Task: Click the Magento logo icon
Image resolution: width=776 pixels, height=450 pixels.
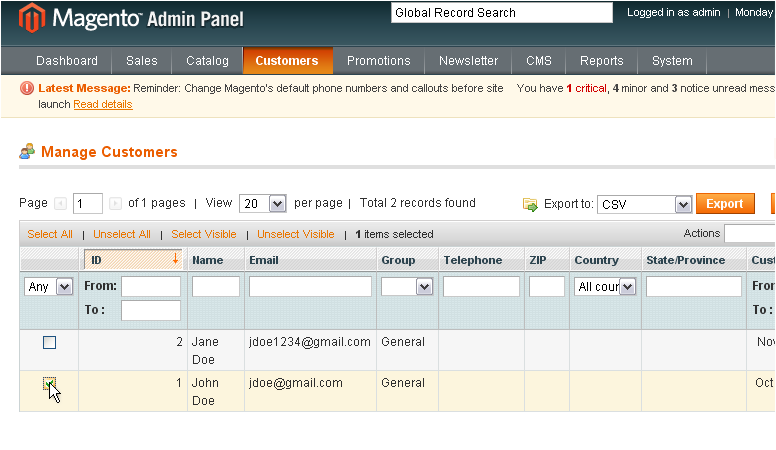Action: click(32, 18)
